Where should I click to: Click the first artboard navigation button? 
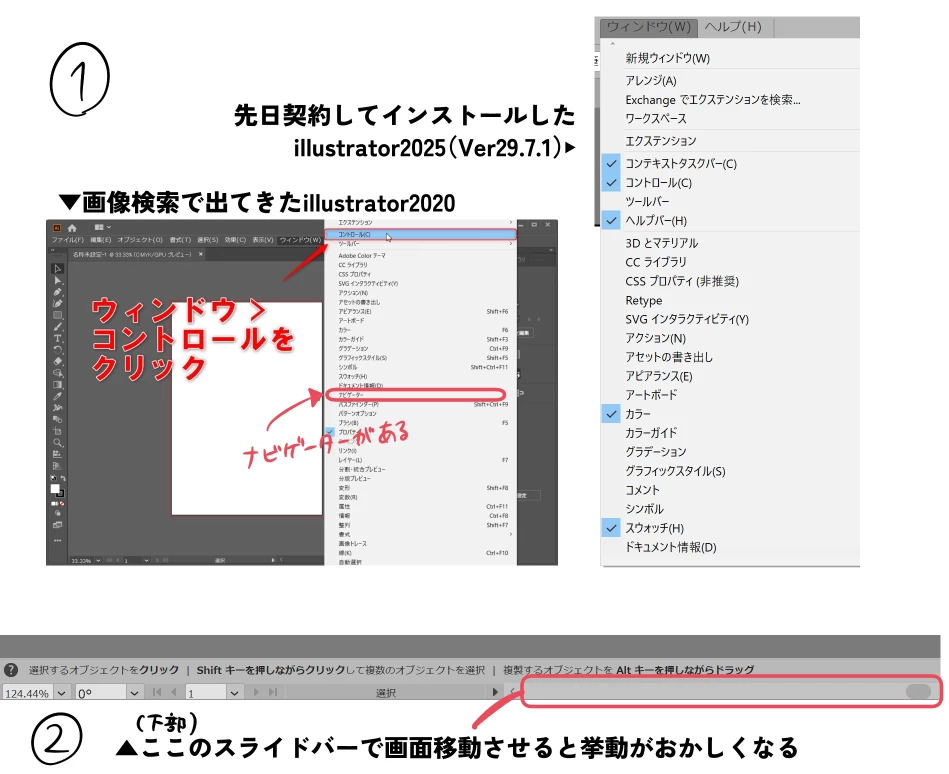tap(157, 692)
